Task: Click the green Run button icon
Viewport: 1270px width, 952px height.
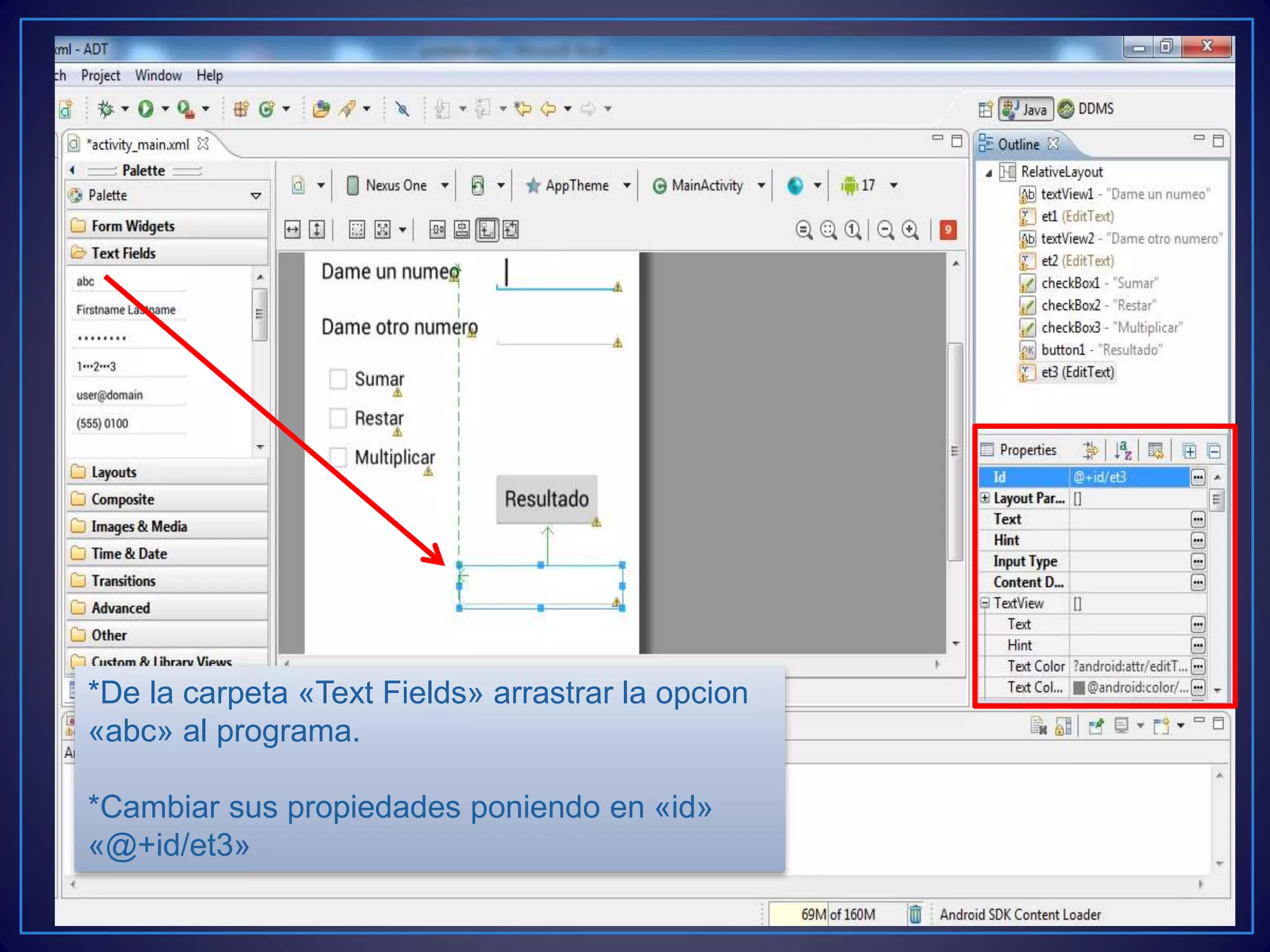Action: tap(146, 109)
